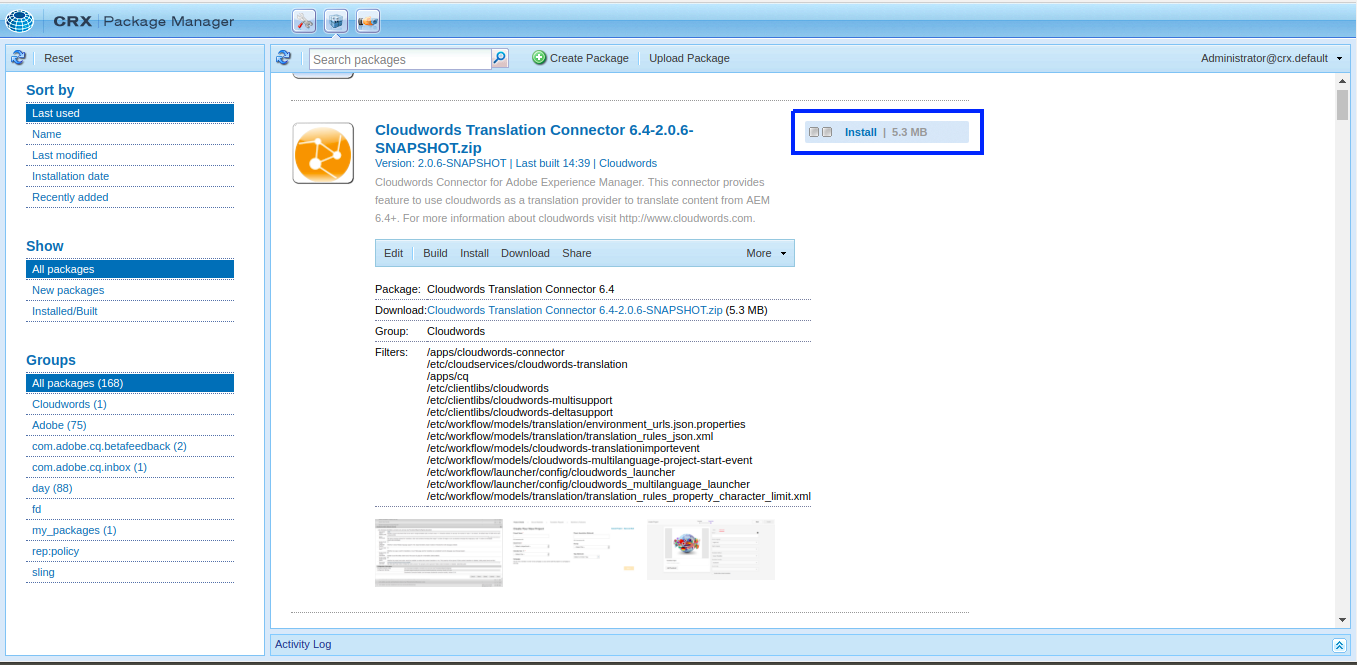
Task: Open the Administrator@crx.default user dropdown
Action: [1271, 58]
